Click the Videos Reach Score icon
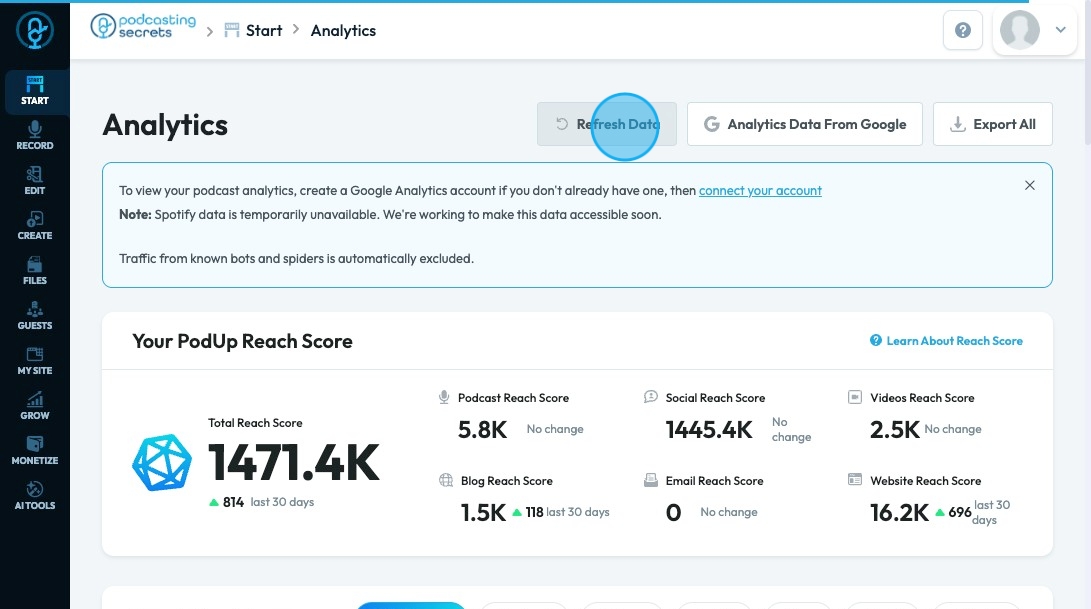 (x=854, y=397)
